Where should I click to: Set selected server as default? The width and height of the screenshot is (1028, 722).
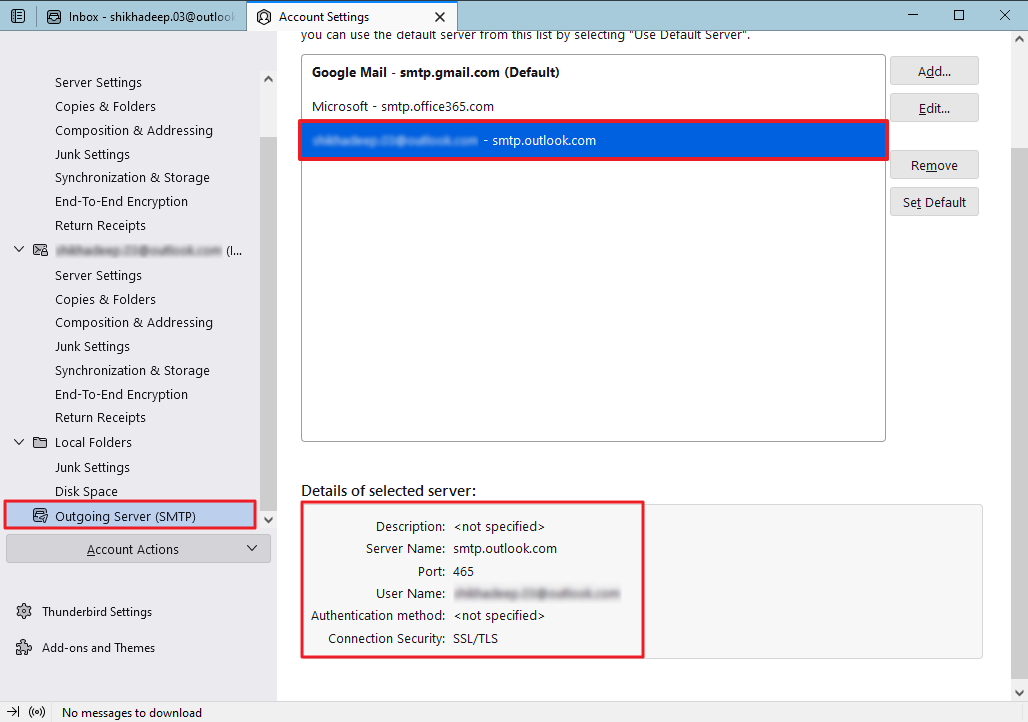tap(934, 202)
